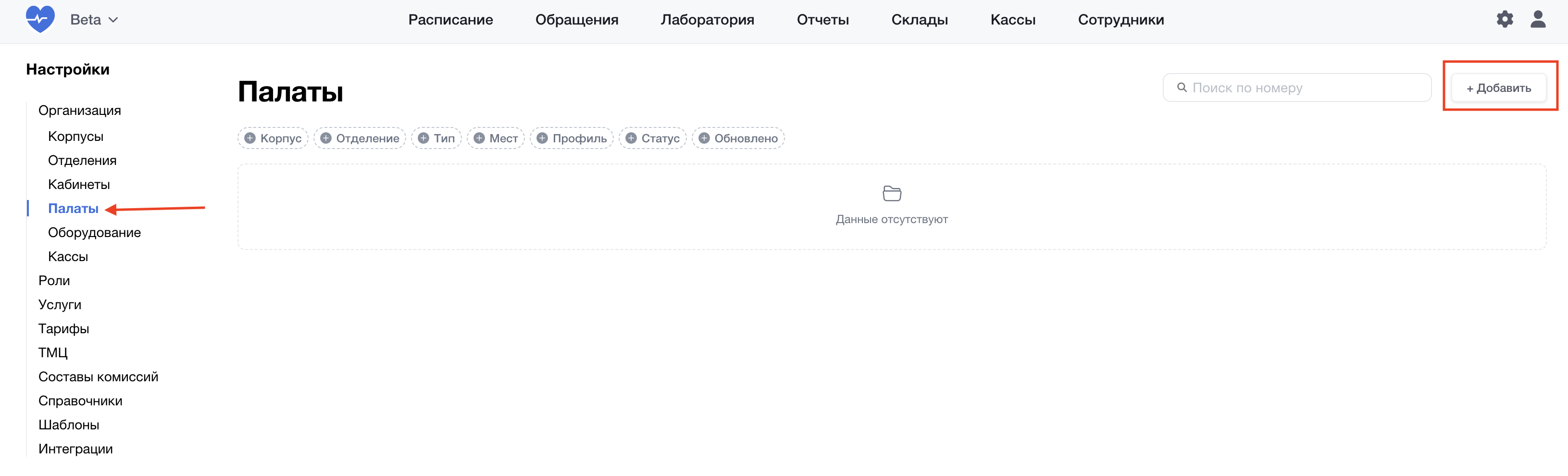Select Кабинеты under Организация

(x=79, y=185)
